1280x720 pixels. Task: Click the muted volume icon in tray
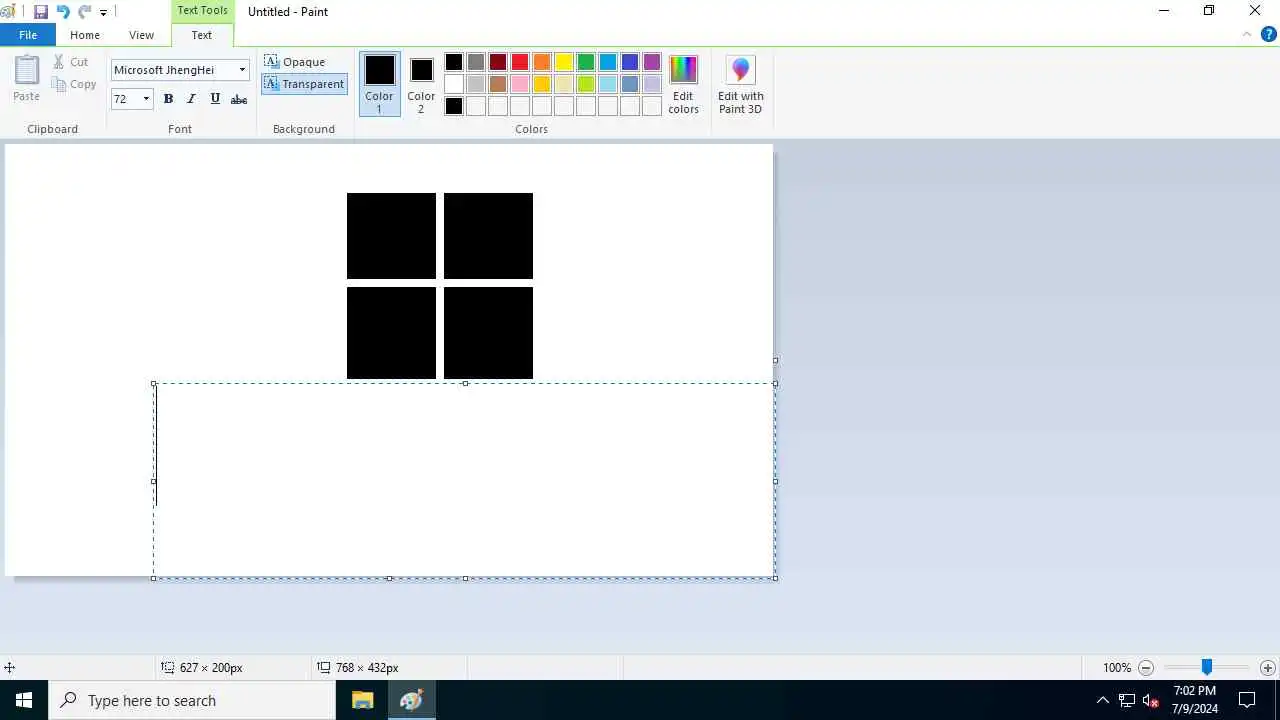point(1150,700)
